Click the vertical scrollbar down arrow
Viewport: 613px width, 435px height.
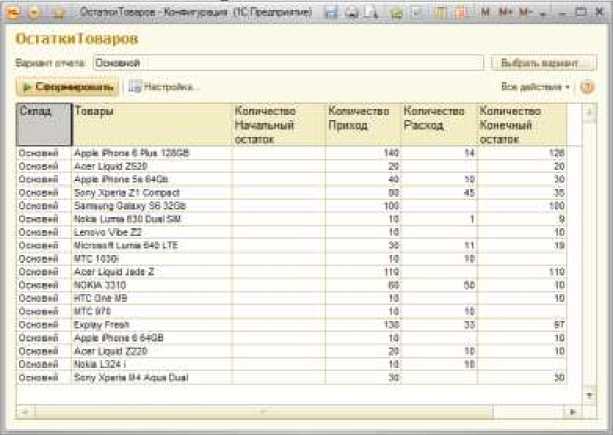point(590,396)
